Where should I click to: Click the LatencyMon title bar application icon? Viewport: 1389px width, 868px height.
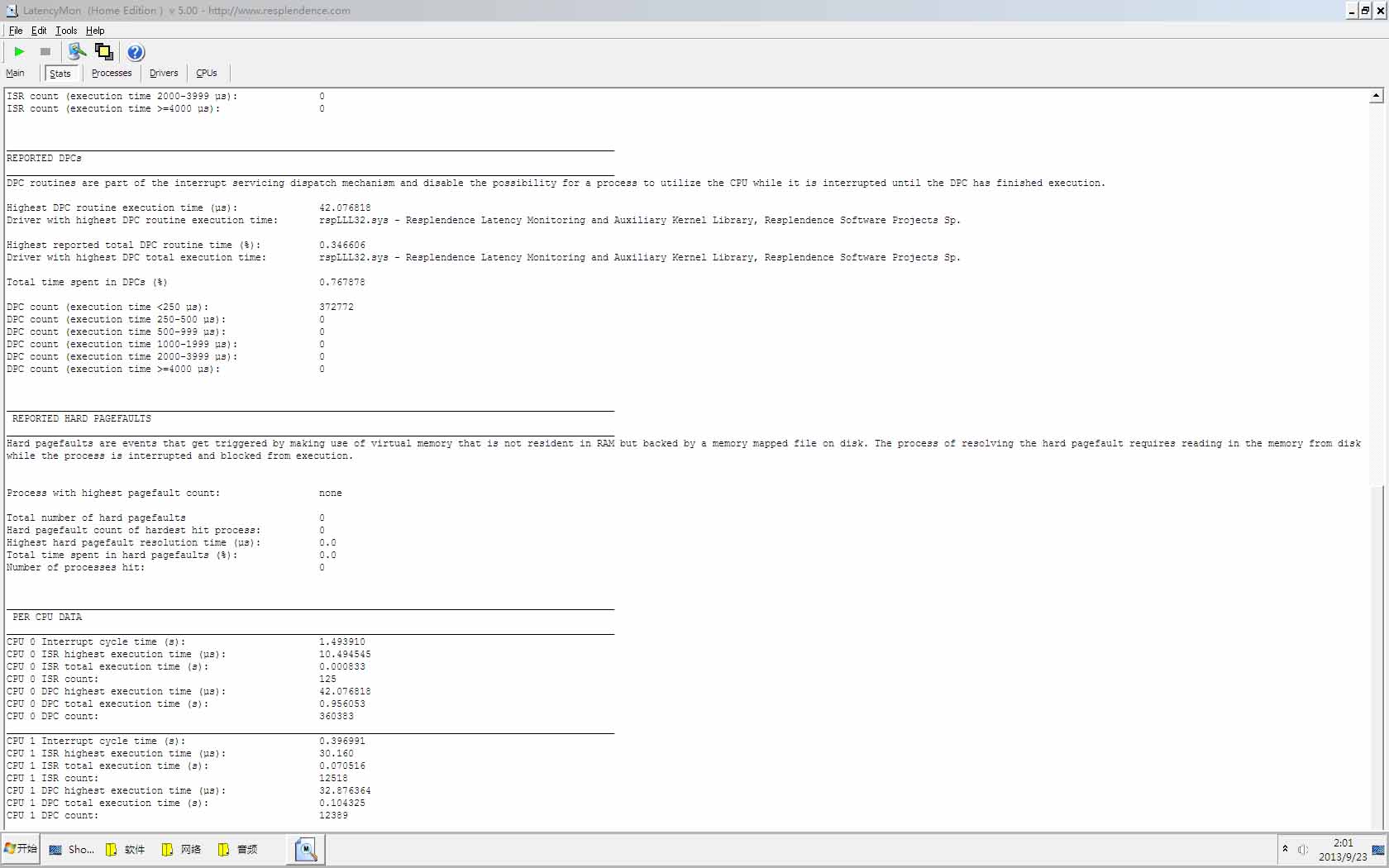(12, 11)
